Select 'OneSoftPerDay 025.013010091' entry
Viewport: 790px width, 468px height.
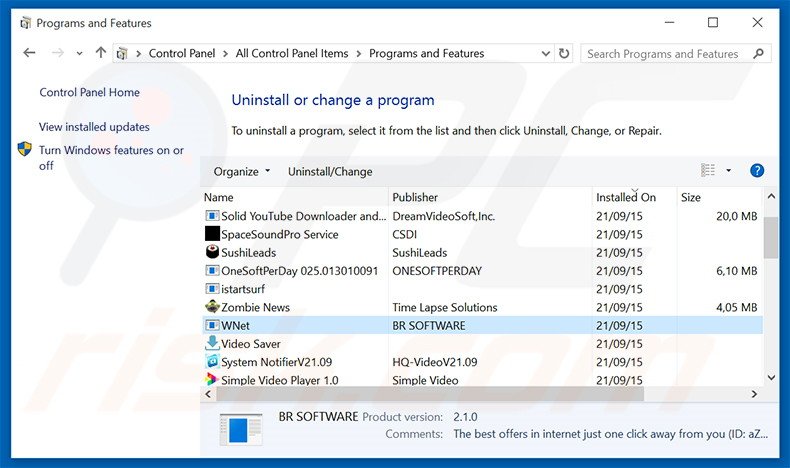click(299, 271)
